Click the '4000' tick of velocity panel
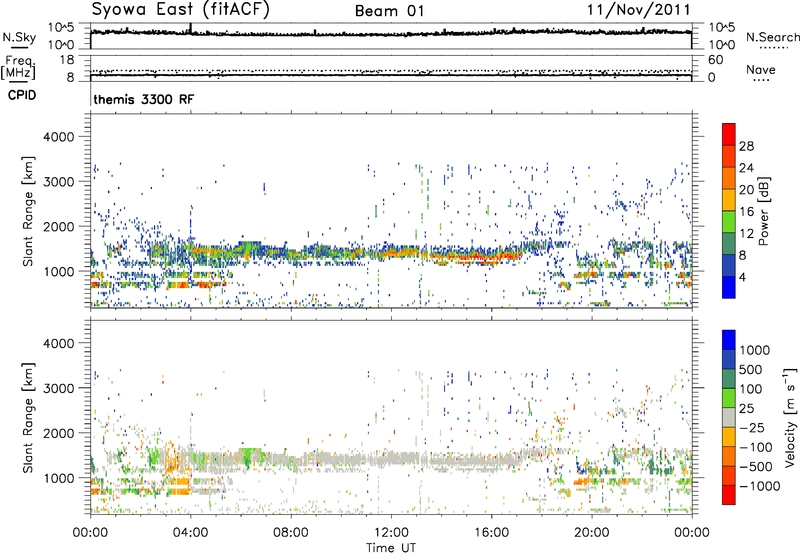Image resolution: width=800 pixels, height=554 pixels. click(x=58, y=343)
